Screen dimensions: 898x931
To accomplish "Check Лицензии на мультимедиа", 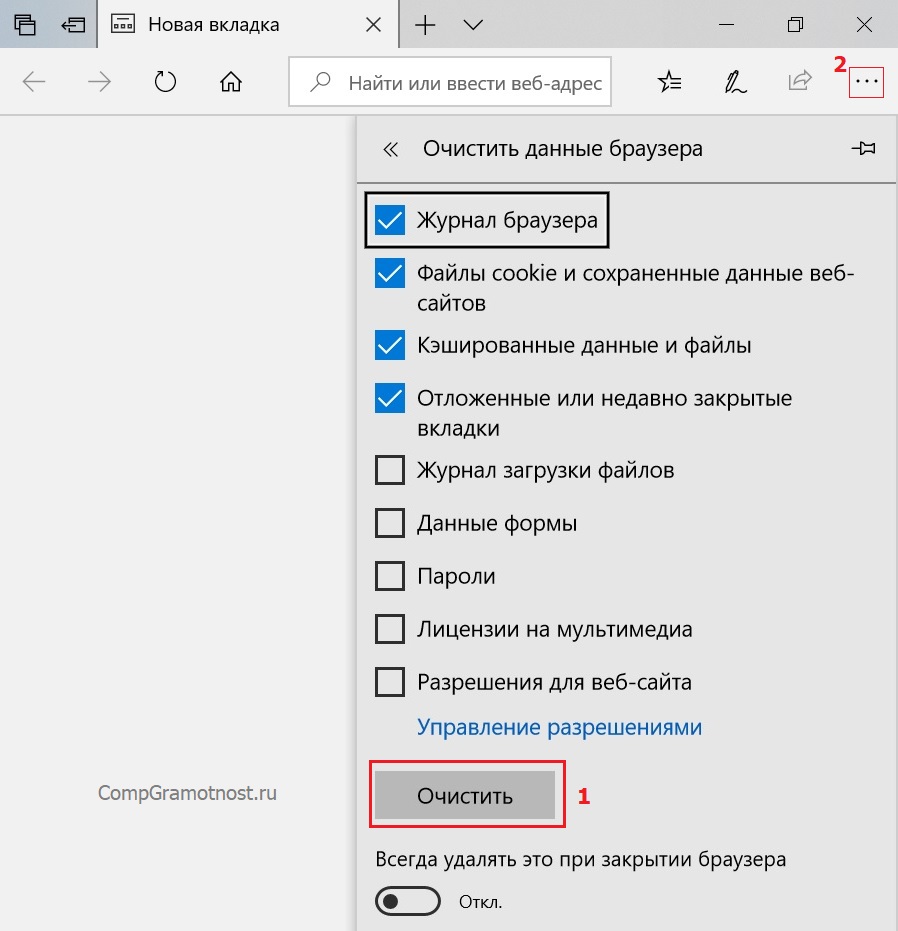I will [390, 629].
